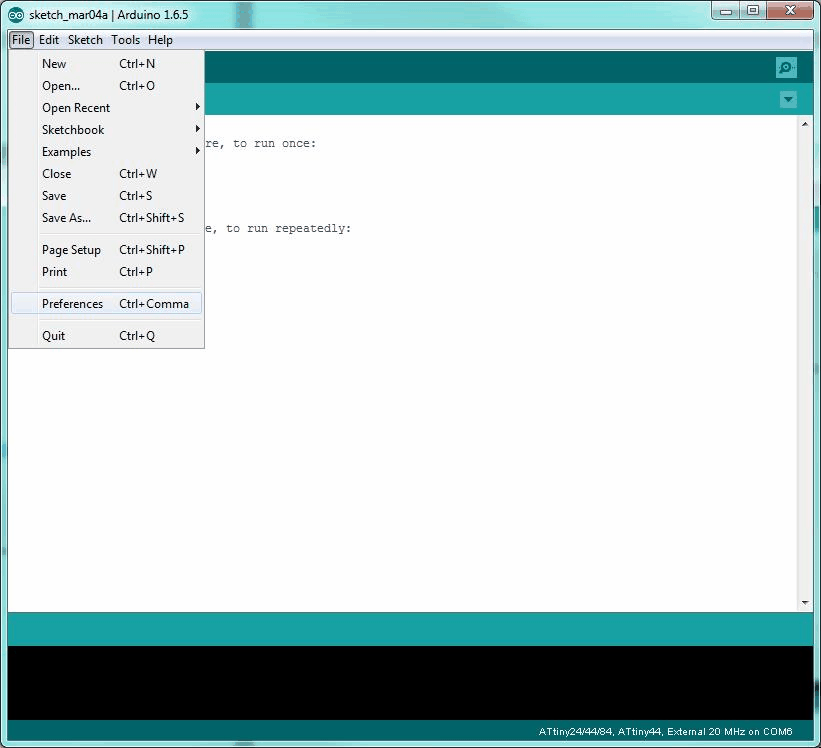
Task: Open the Tools menu
Action: tap(125, 40)
